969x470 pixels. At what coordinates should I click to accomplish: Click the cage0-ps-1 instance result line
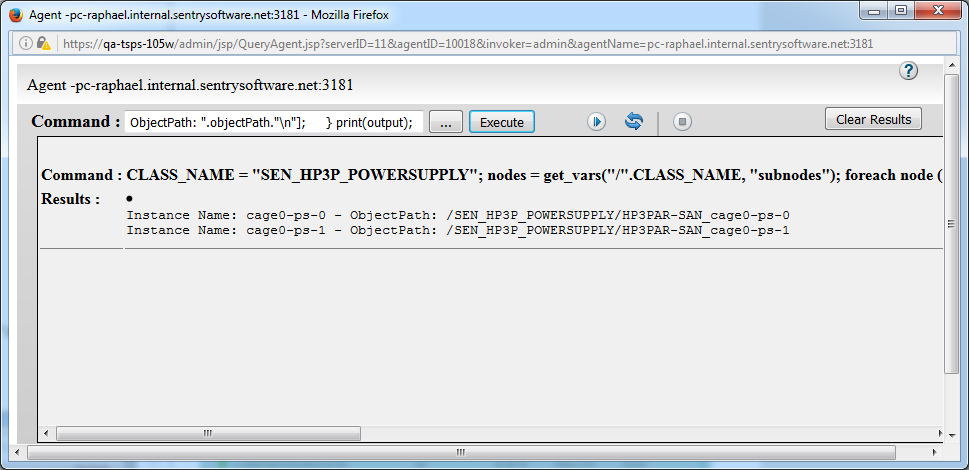click(x=458, y=231)
